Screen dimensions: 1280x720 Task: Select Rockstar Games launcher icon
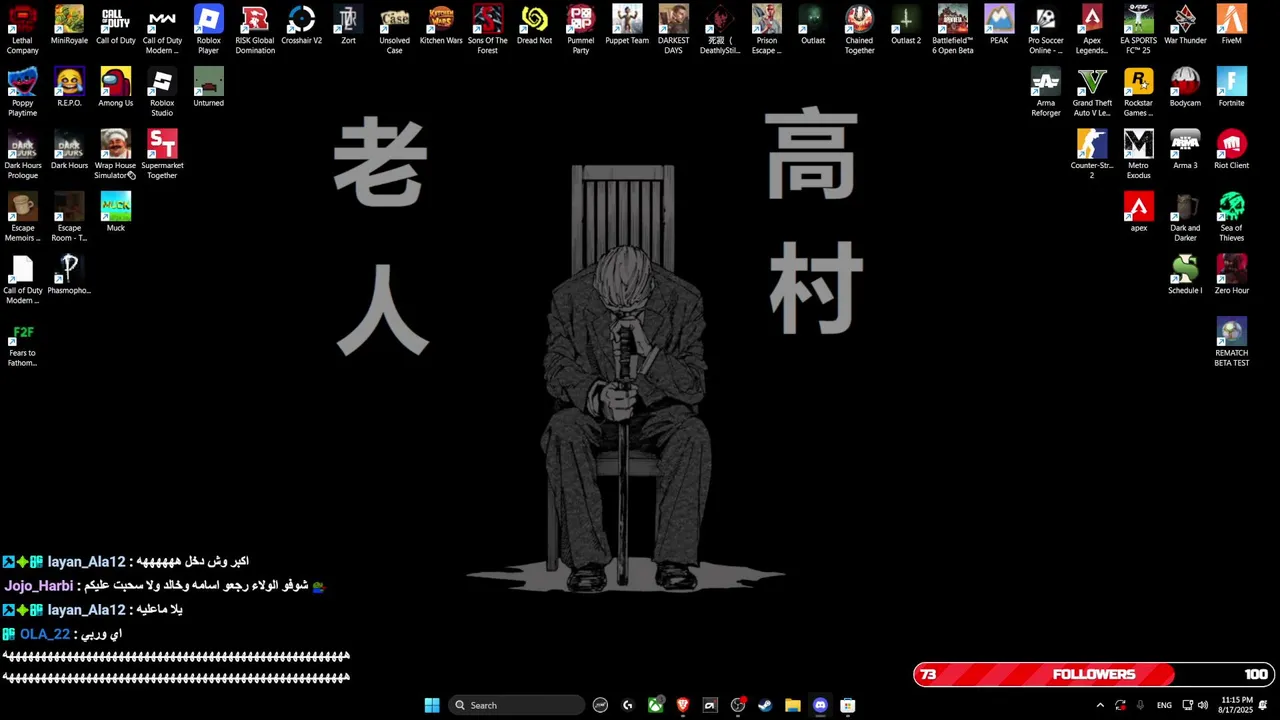(x=1138, y=92)
